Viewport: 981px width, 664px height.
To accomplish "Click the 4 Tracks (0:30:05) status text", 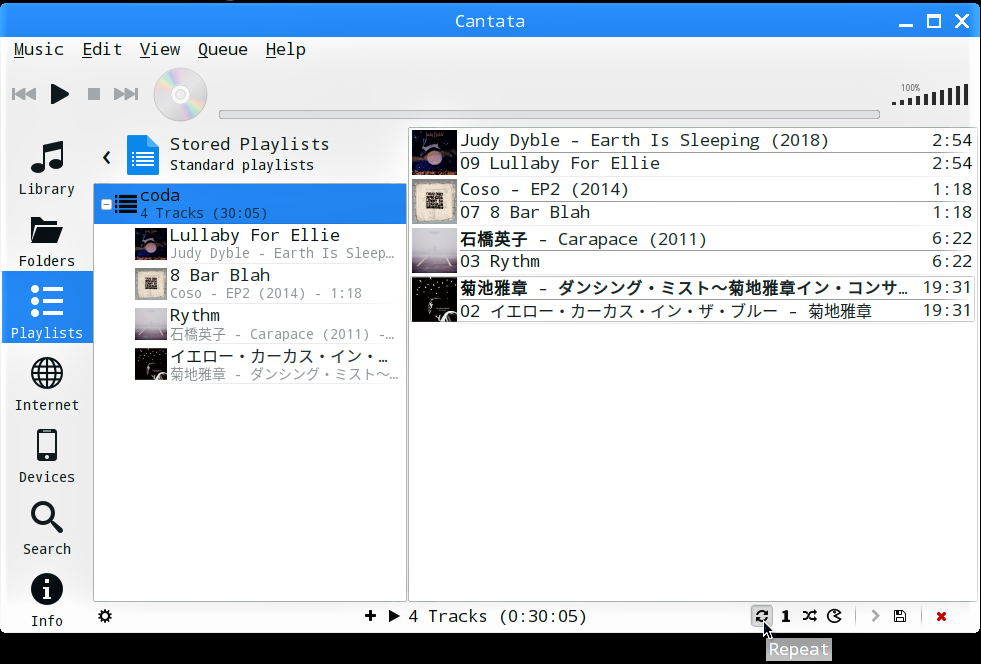I will [498, 616].
